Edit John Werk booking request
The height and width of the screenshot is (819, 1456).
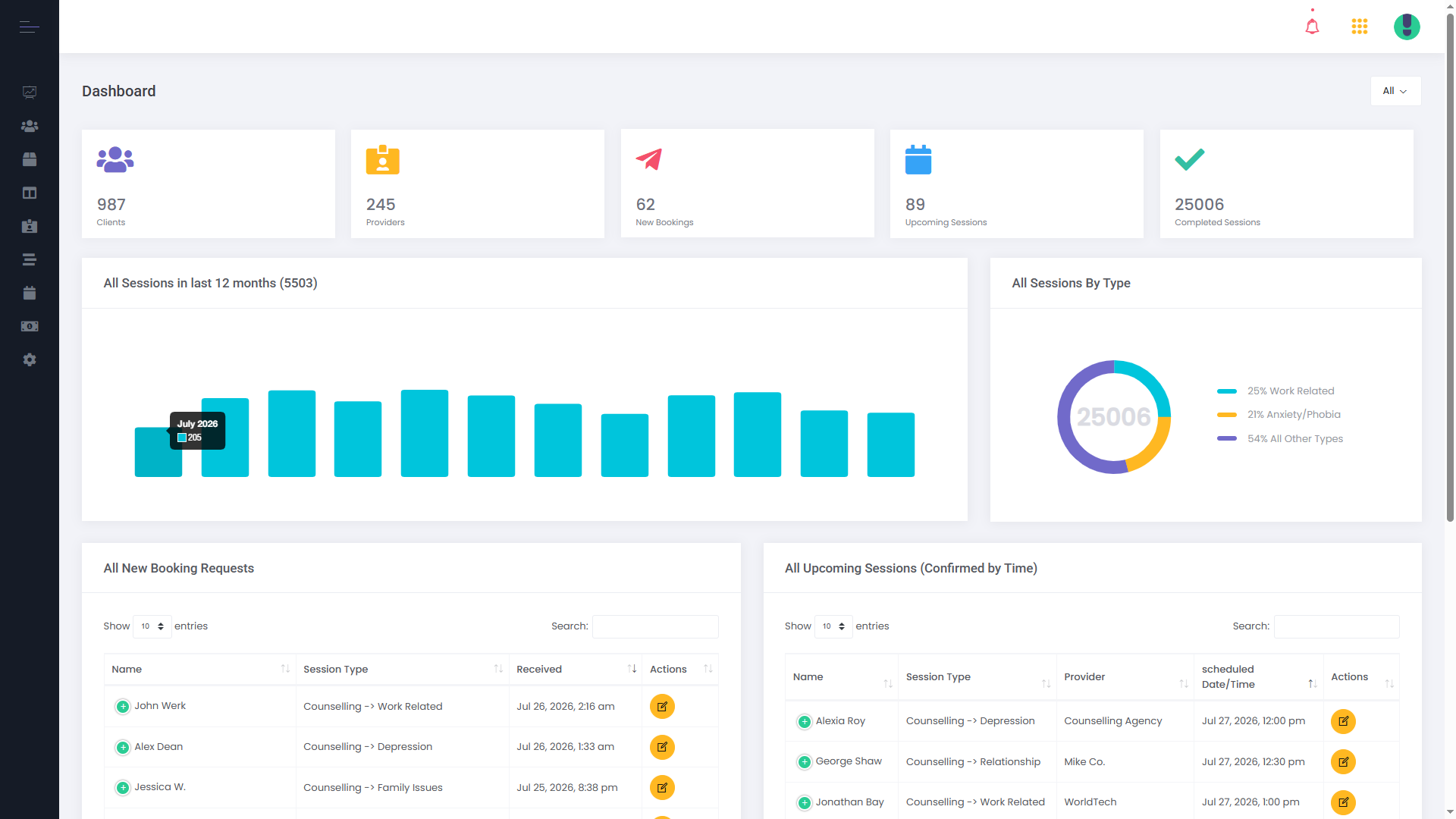pyautogui.click(x=662, y=706)
